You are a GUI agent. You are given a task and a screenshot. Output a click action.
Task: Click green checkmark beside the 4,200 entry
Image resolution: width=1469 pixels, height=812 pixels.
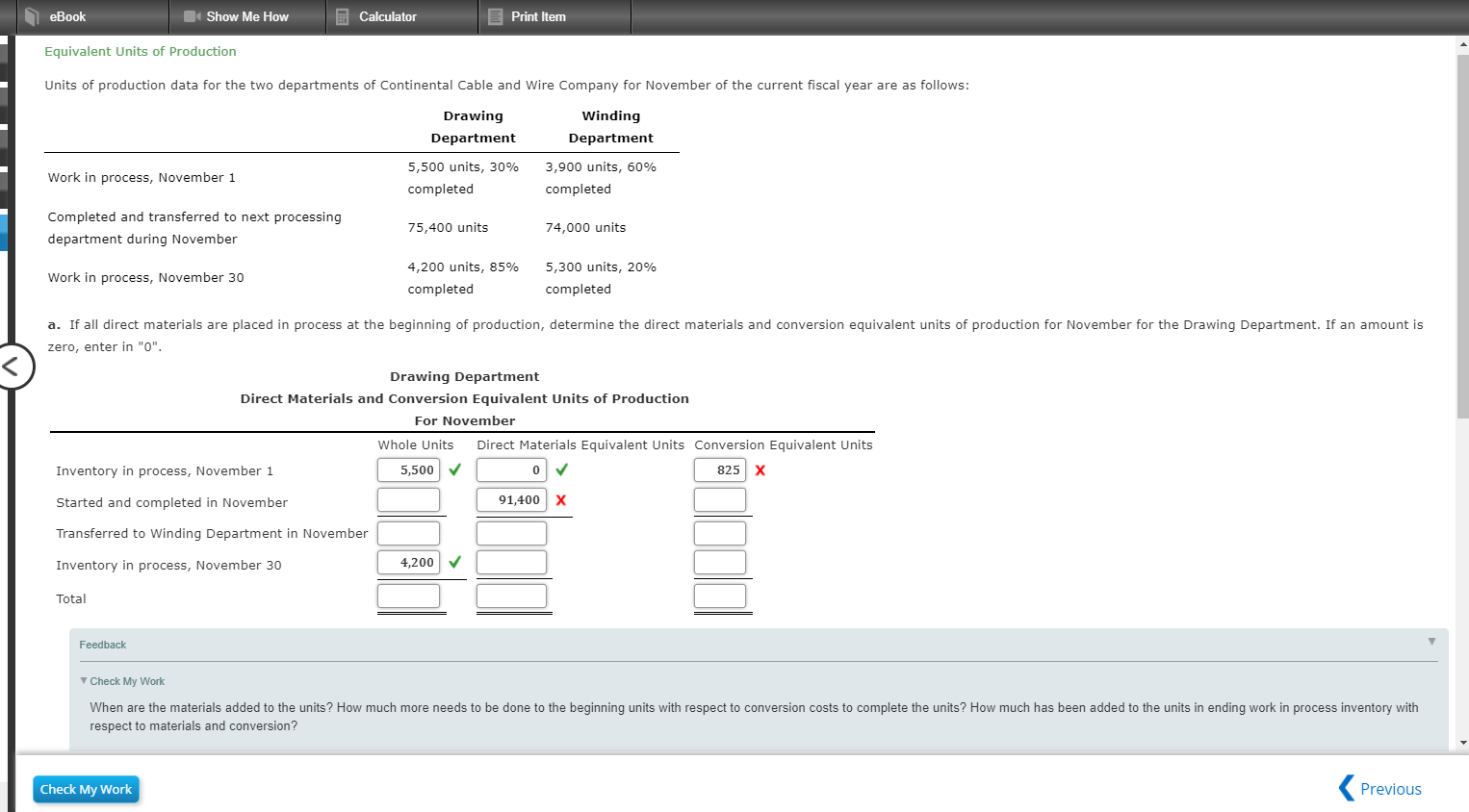[452, 562]
